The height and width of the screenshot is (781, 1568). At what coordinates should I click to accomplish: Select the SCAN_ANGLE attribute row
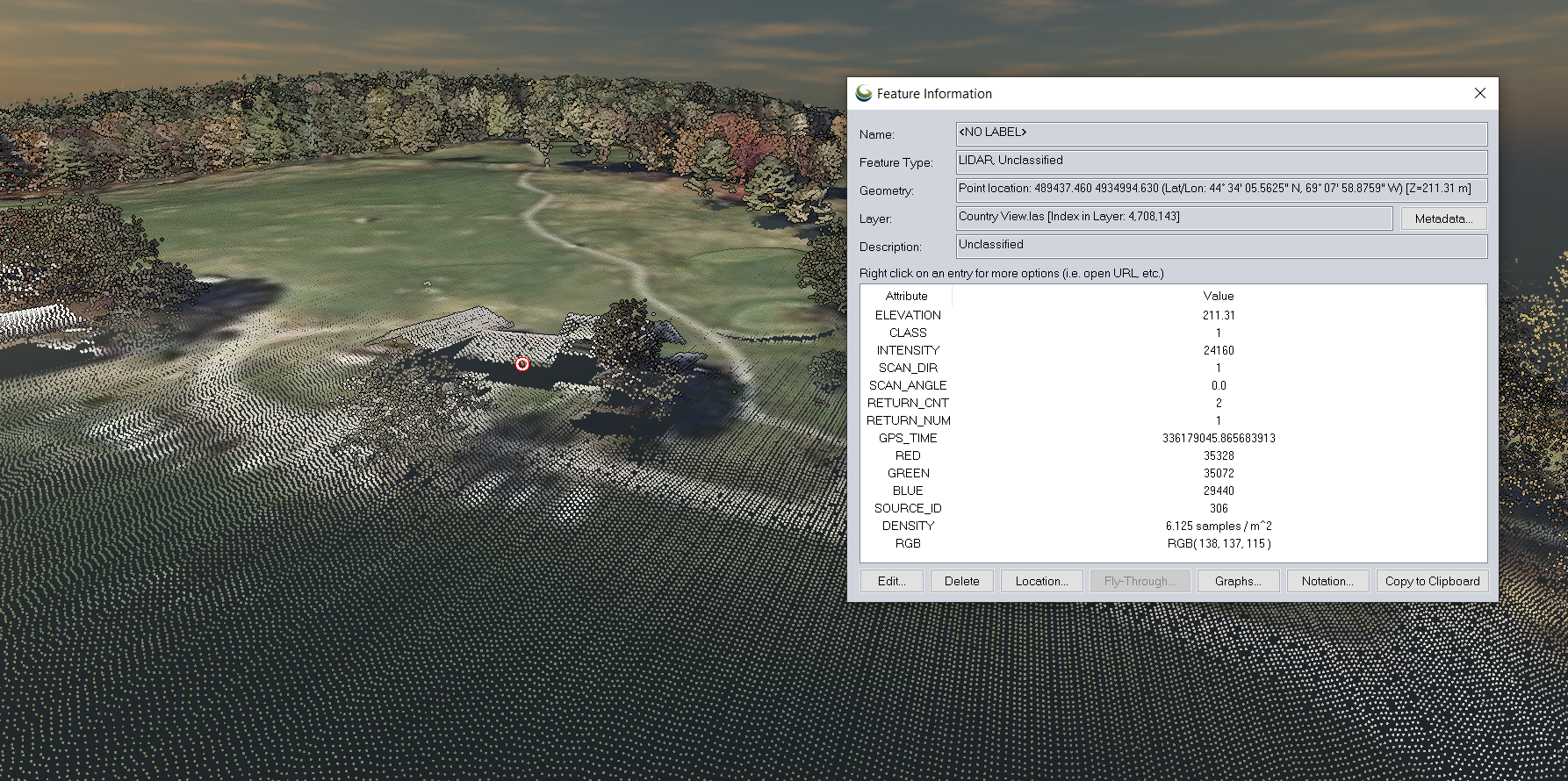point(1173,385)
